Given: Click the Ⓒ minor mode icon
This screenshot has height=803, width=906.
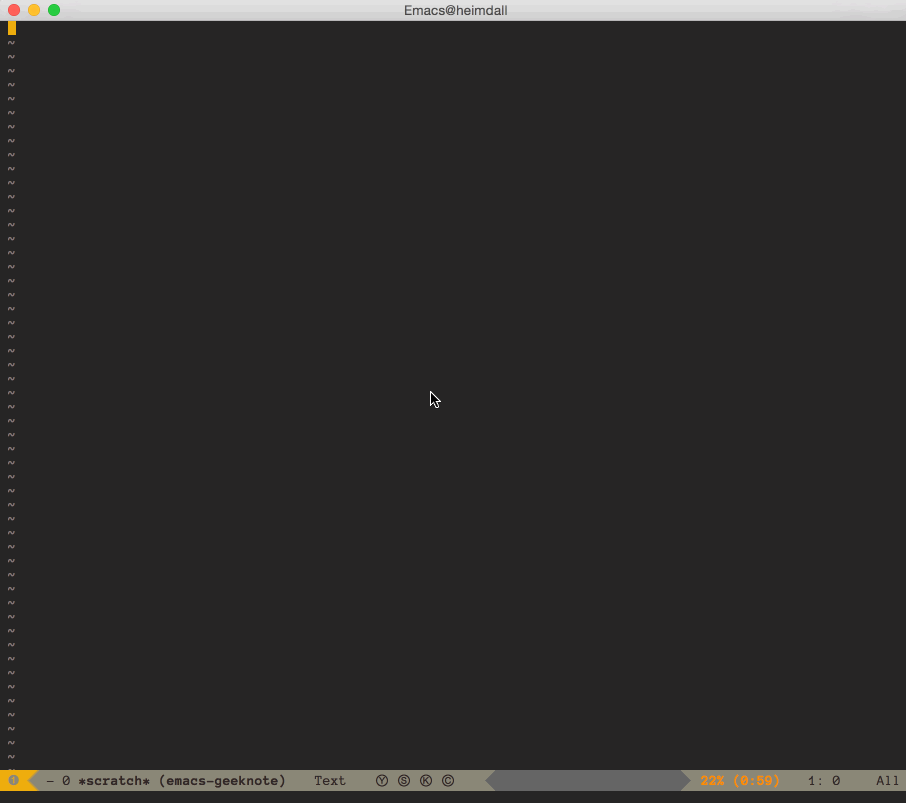Looking at the screenshot, I should [x=448, y=781].
